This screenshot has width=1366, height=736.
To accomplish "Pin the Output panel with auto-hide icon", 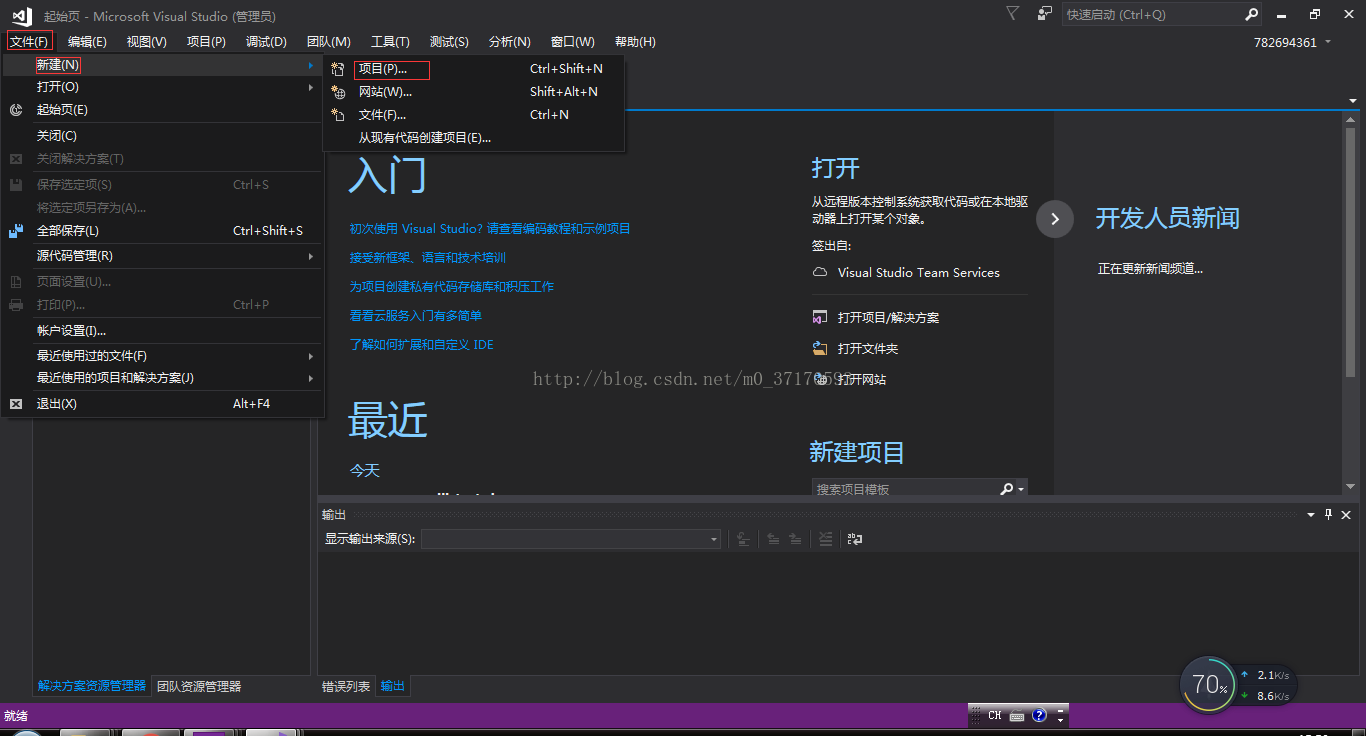I will [1328, 514].
